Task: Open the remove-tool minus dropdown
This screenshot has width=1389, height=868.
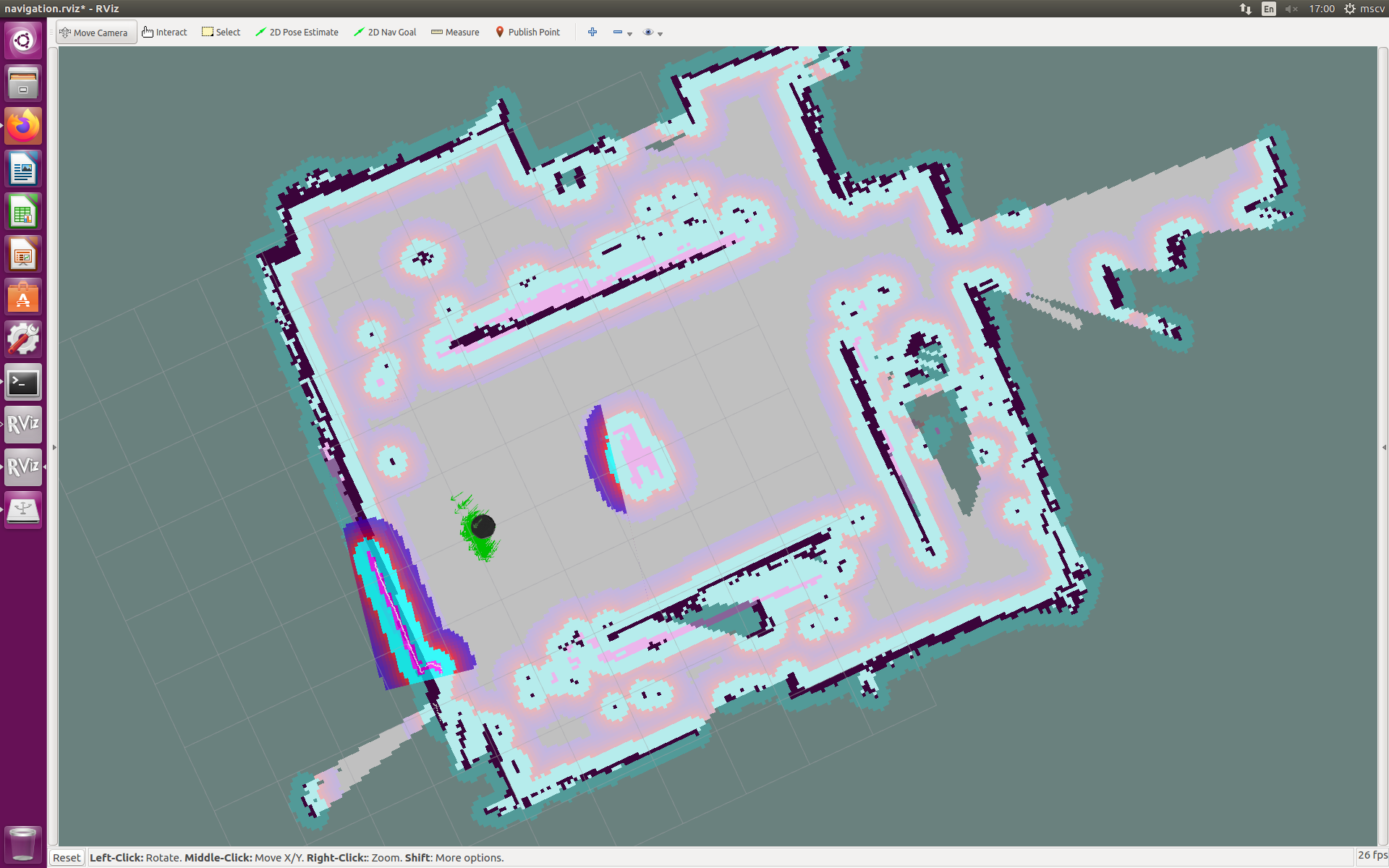Action: click(622, 33)
